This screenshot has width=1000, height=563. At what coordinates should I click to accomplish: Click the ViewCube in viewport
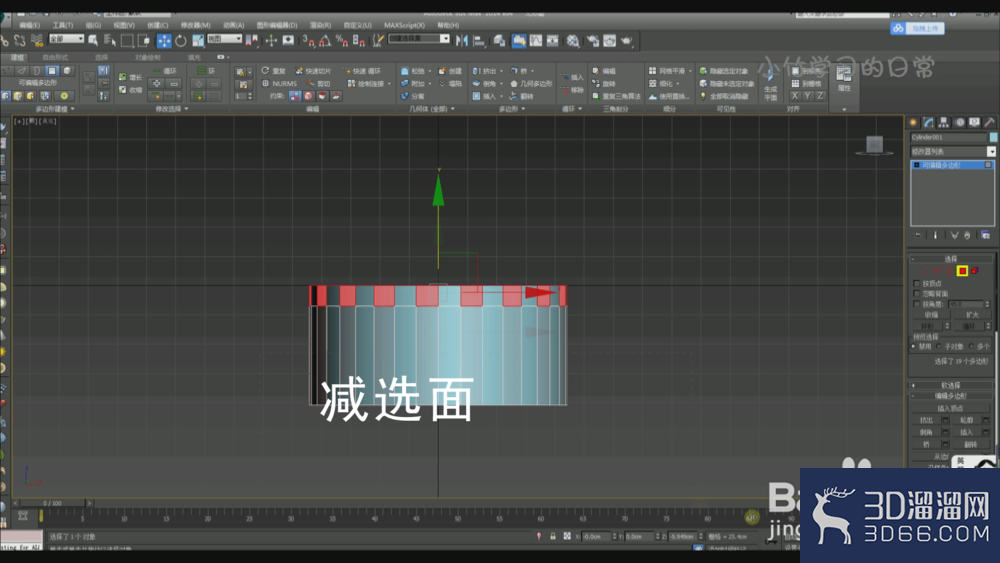[874, 145]
